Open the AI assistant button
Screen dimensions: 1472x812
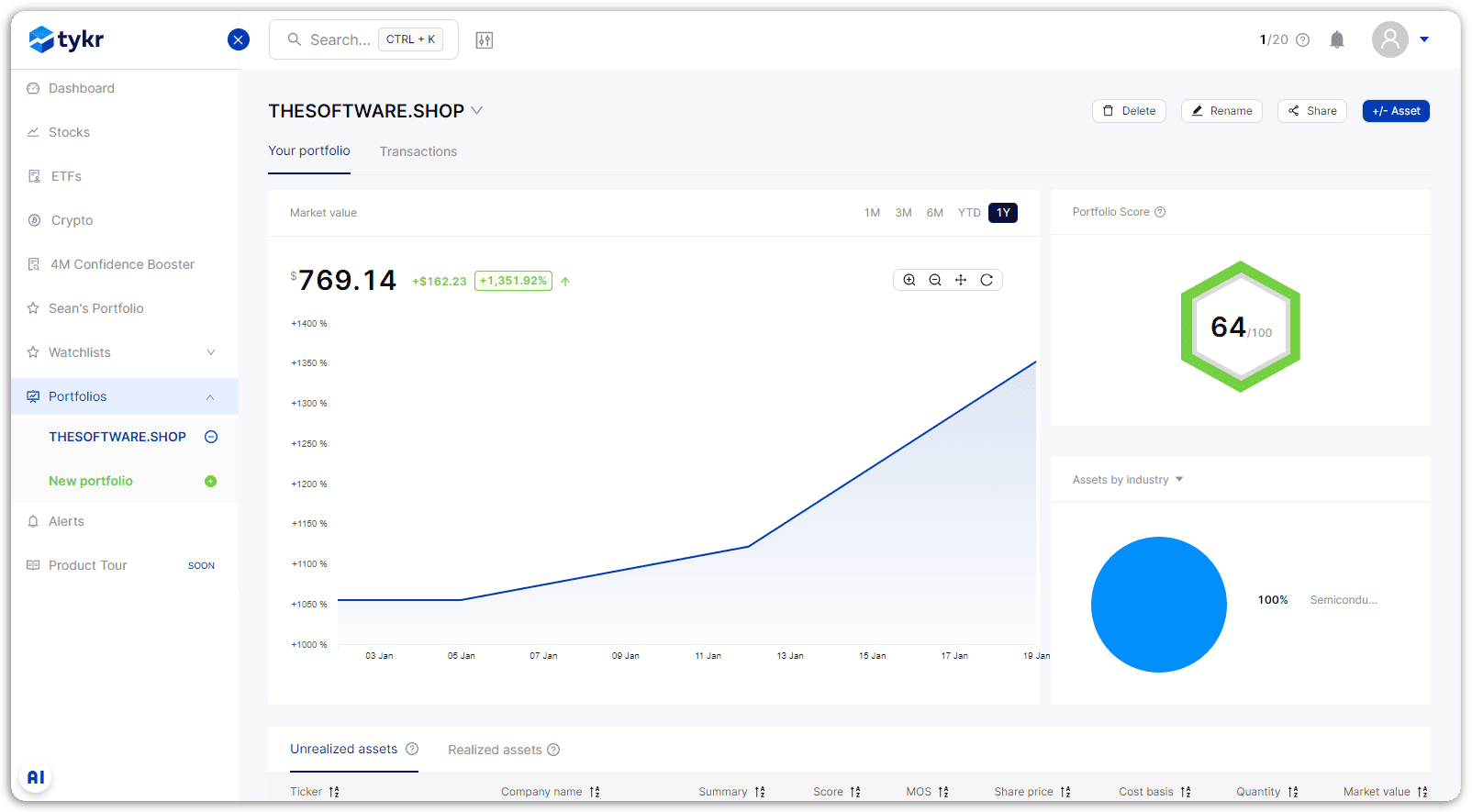point(36,777)
